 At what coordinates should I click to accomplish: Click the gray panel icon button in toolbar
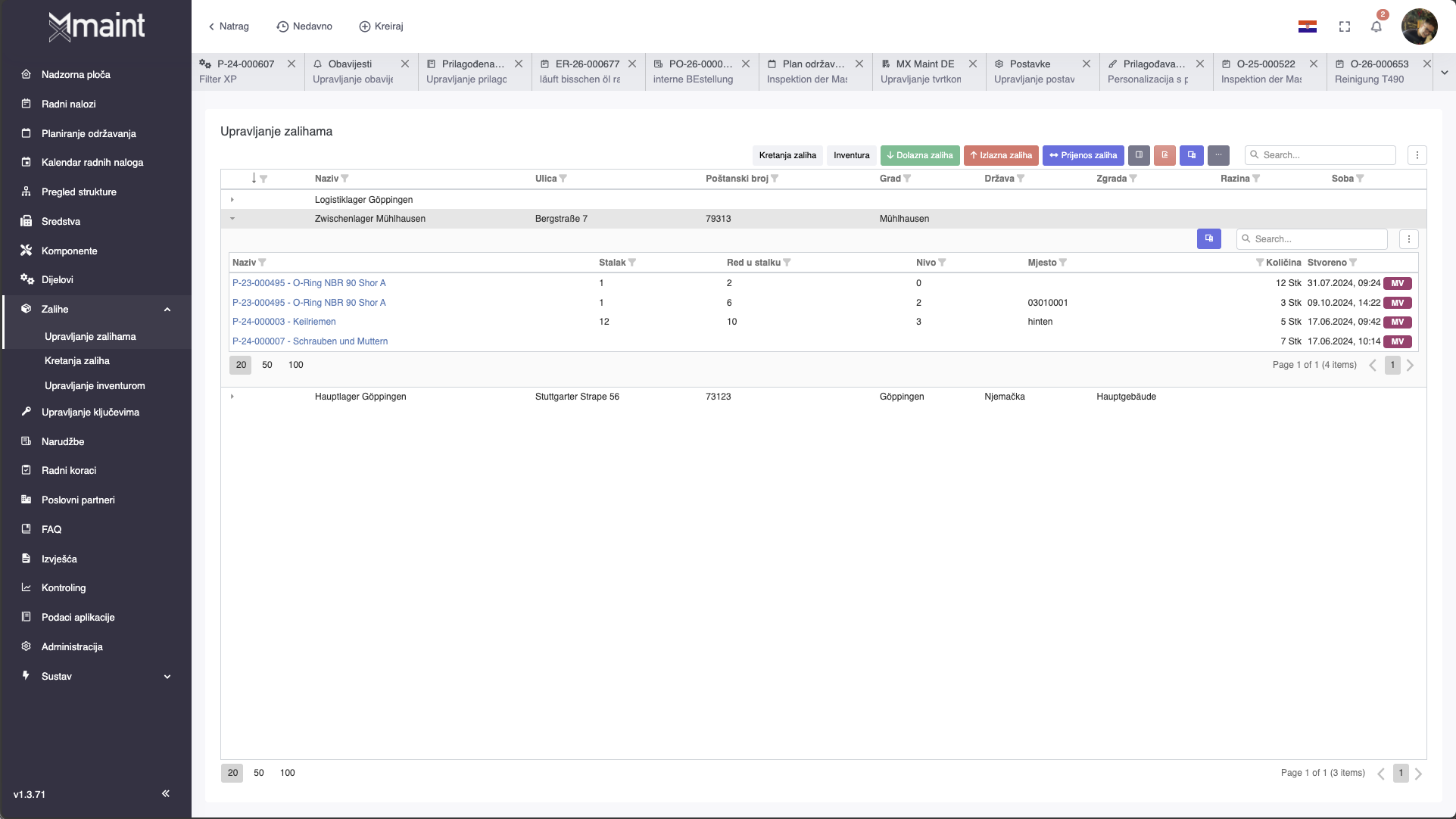(x=1139, y=155)
